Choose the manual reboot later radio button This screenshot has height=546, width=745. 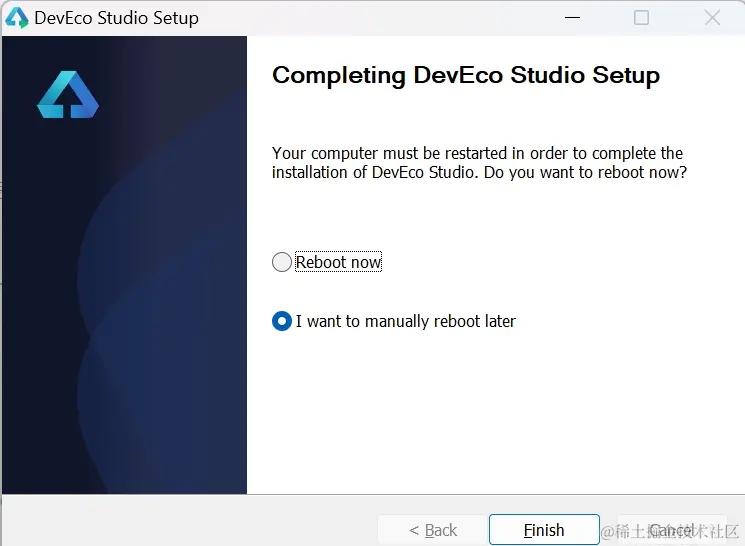[282, 321]
